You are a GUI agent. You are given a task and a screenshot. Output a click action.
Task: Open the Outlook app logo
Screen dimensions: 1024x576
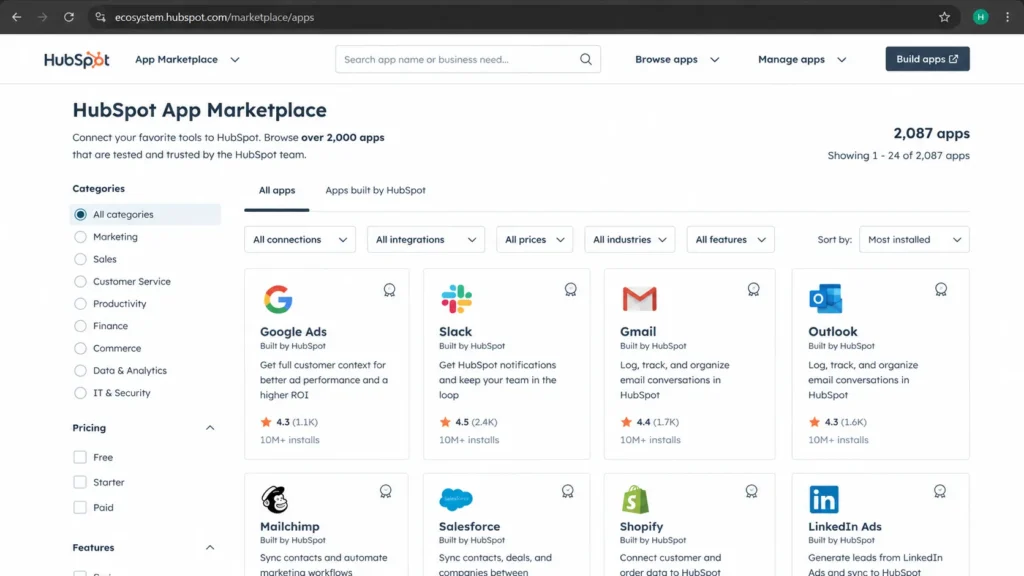pos(825,299)
